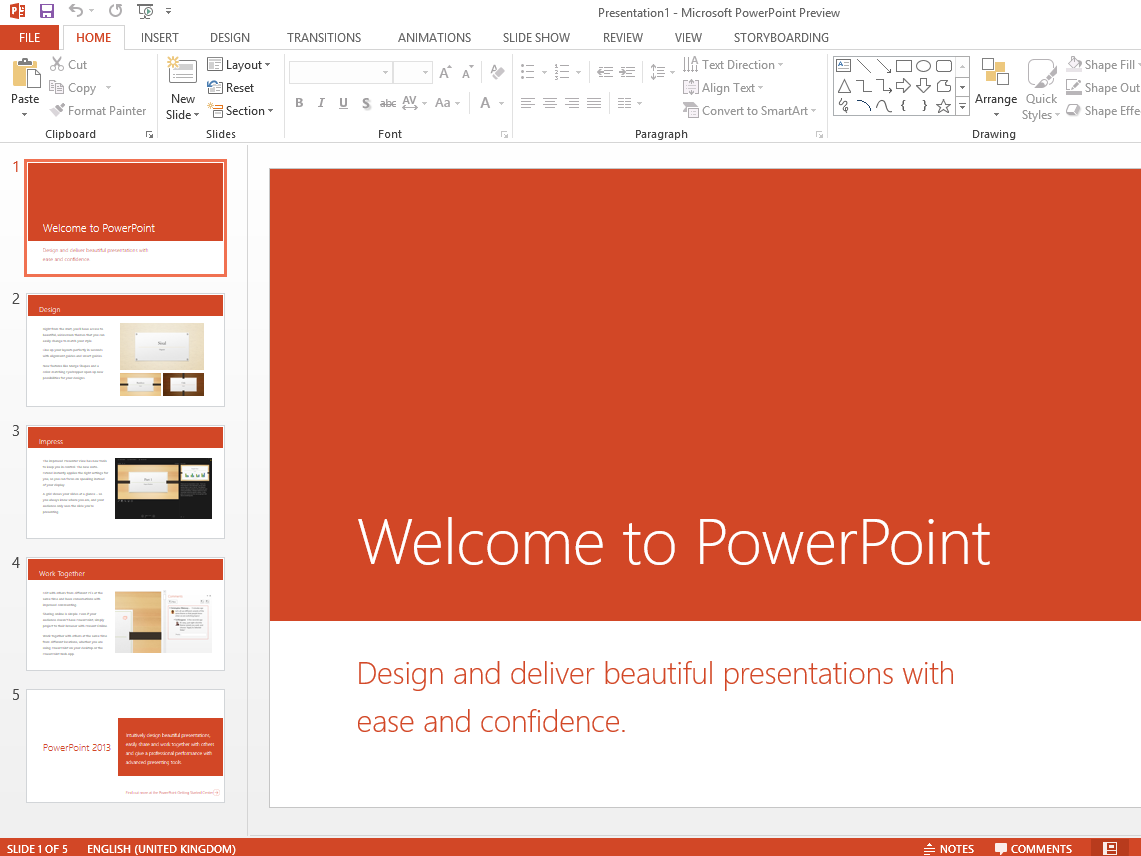Toggle strikethrough formatting
Viewport: 1141px width, 856px height.
[388, 103]
